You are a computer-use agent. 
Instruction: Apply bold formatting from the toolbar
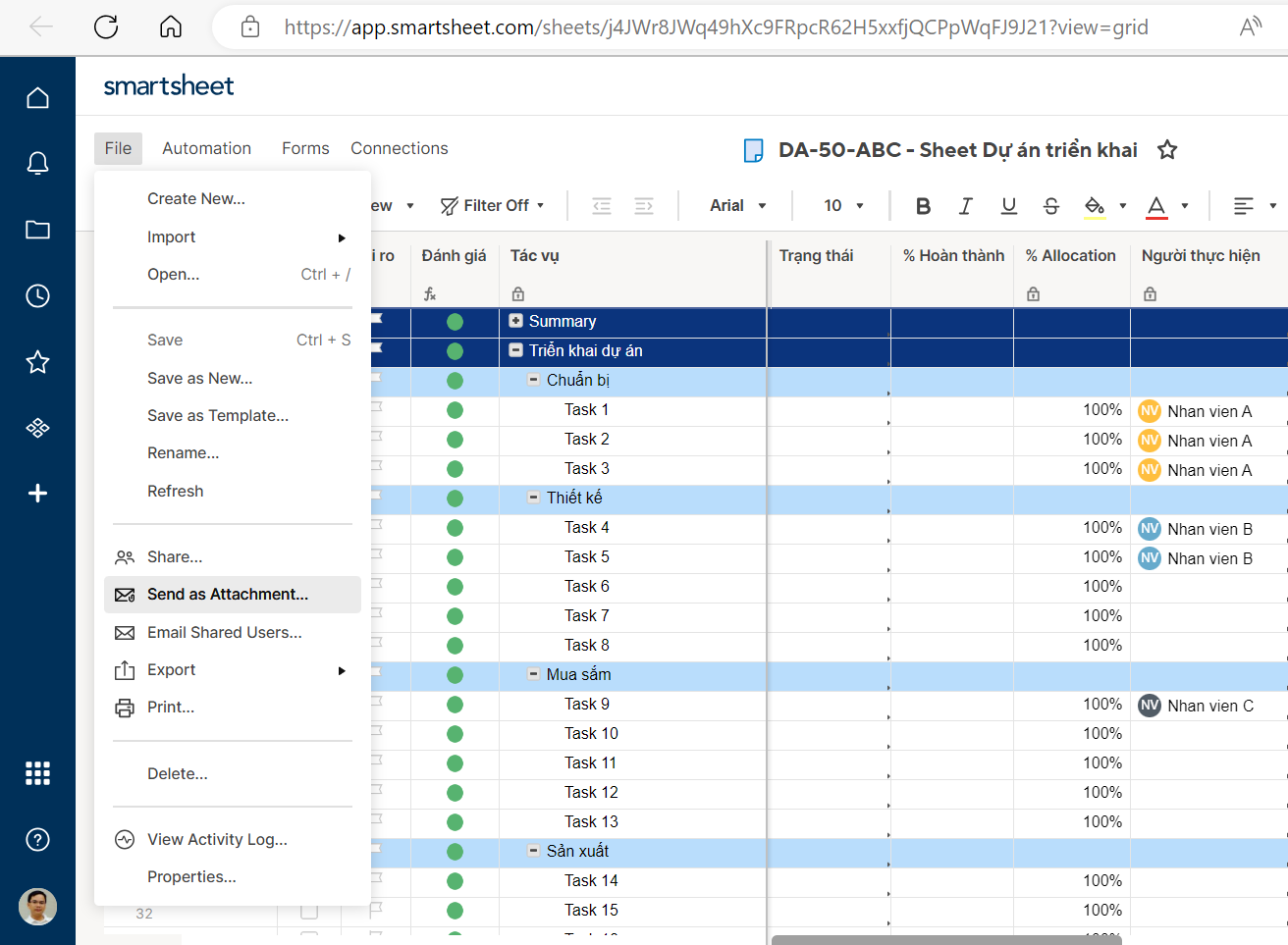pyautogui.click(x=922, y=205)
